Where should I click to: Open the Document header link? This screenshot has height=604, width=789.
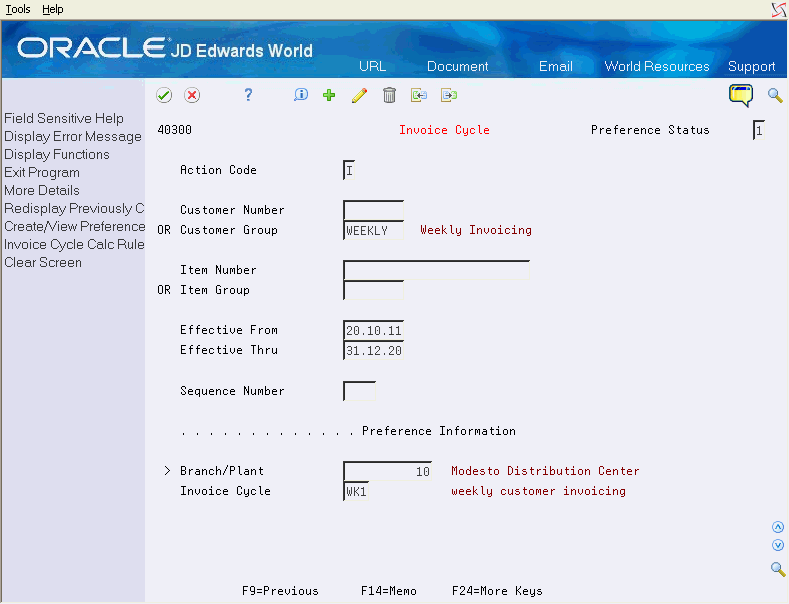point(457,66)
